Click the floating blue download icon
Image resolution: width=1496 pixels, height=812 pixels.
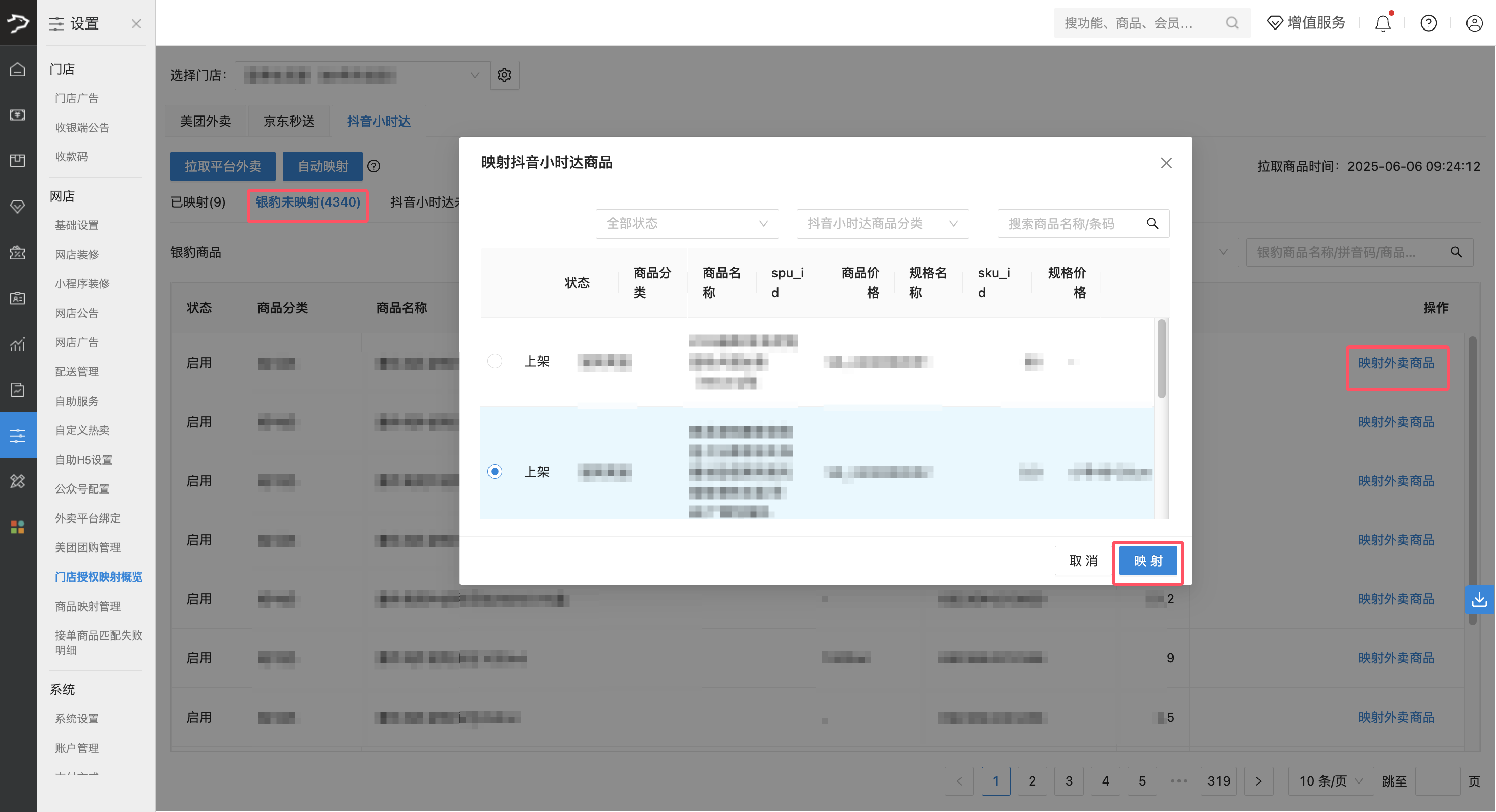(1479, 599)
